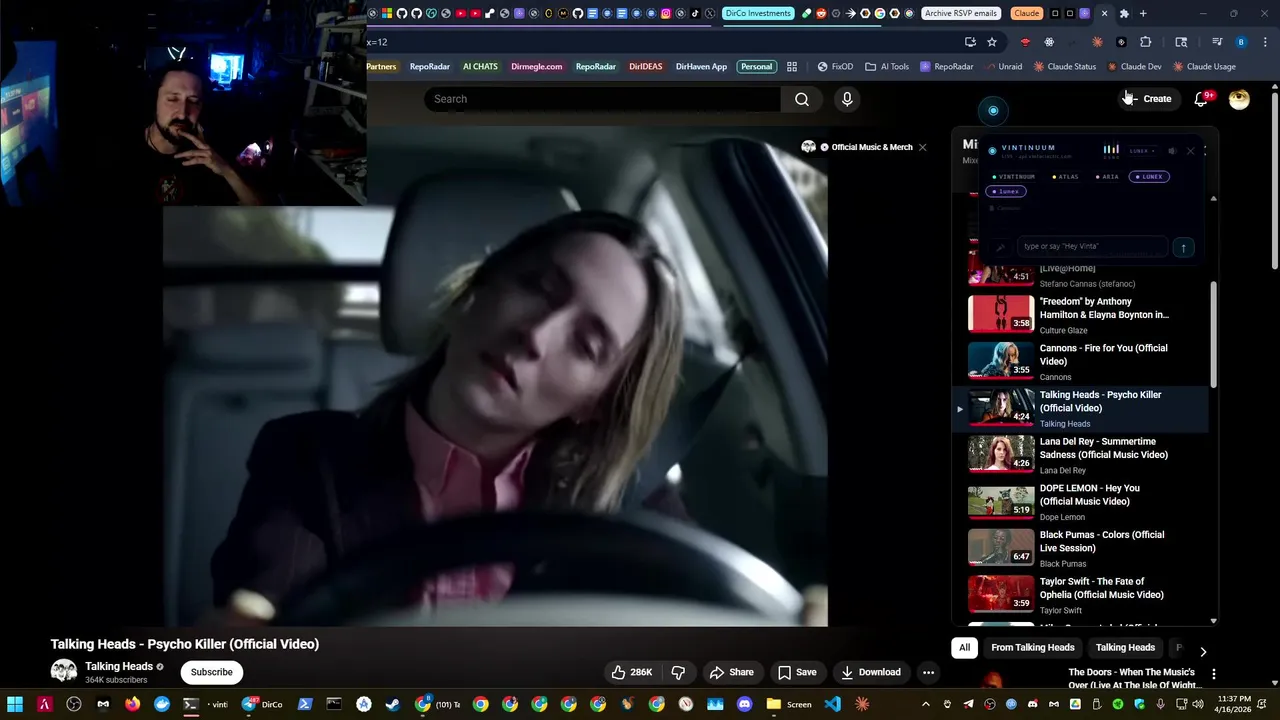Screen dimensions: 1280x720
Task: Click the Vintinuum Hey Vinta input
Action: click(1092, 247)
